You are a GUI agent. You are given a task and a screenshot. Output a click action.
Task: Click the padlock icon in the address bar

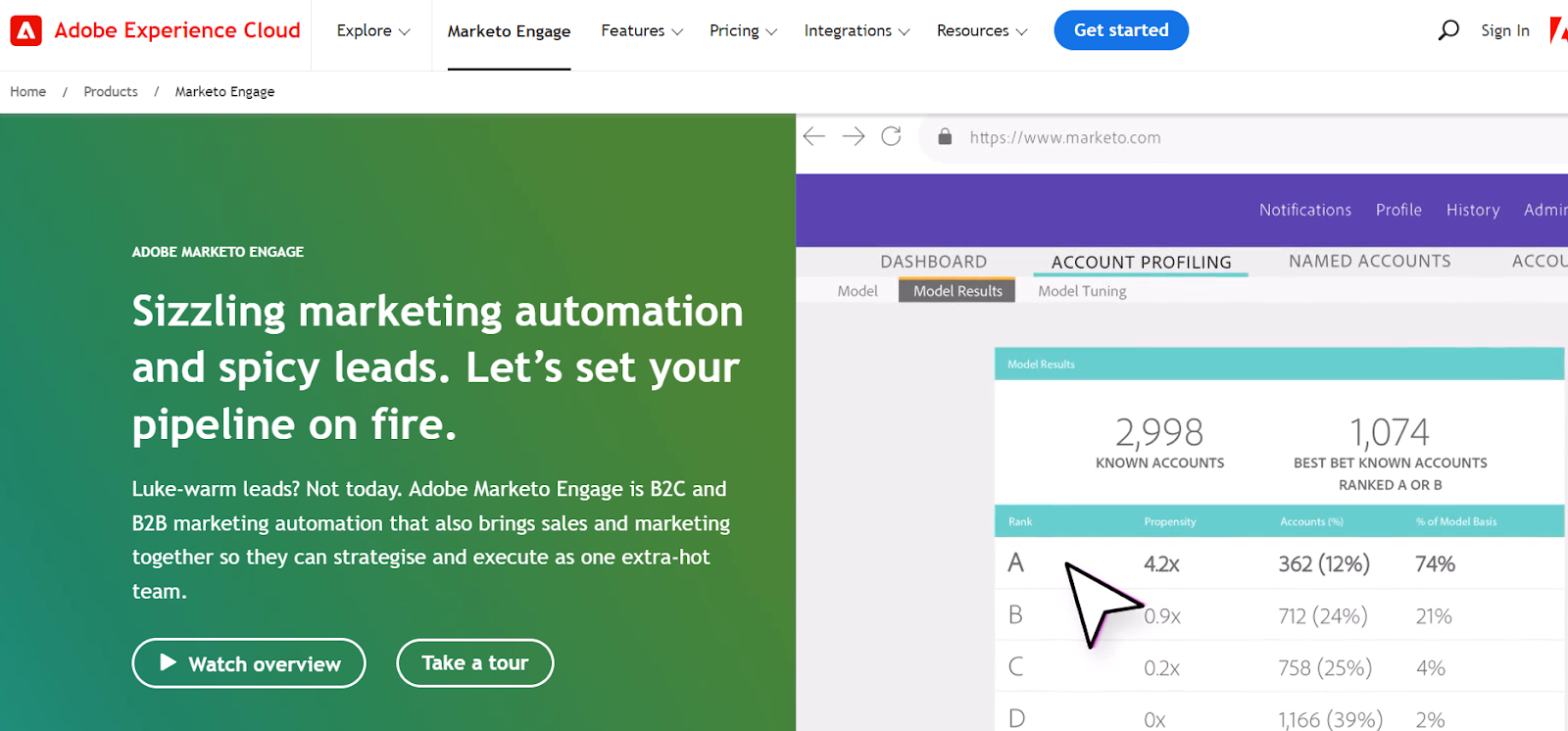click(944, 137)
